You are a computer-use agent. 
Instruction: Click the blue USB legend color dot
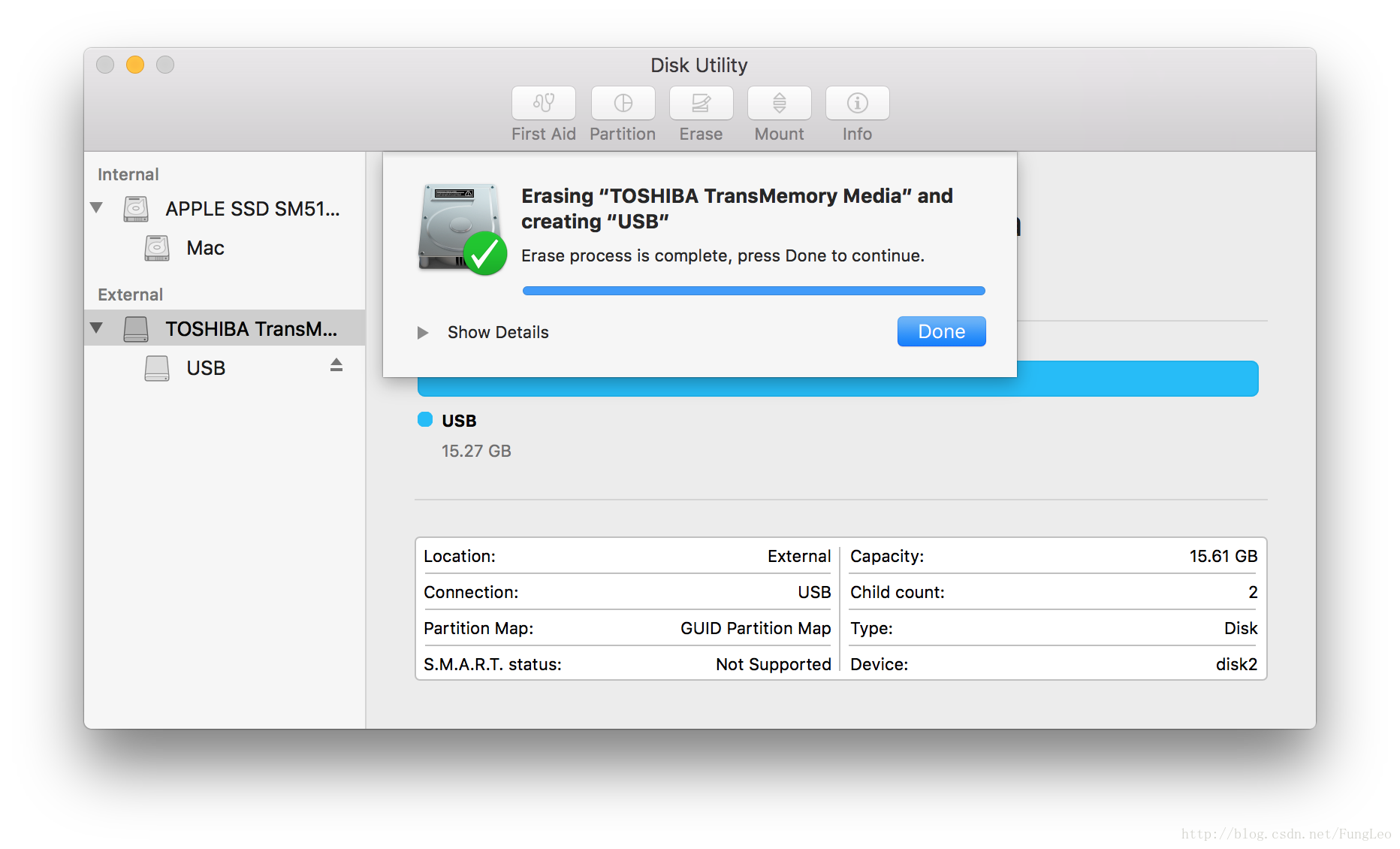(425, 419)
